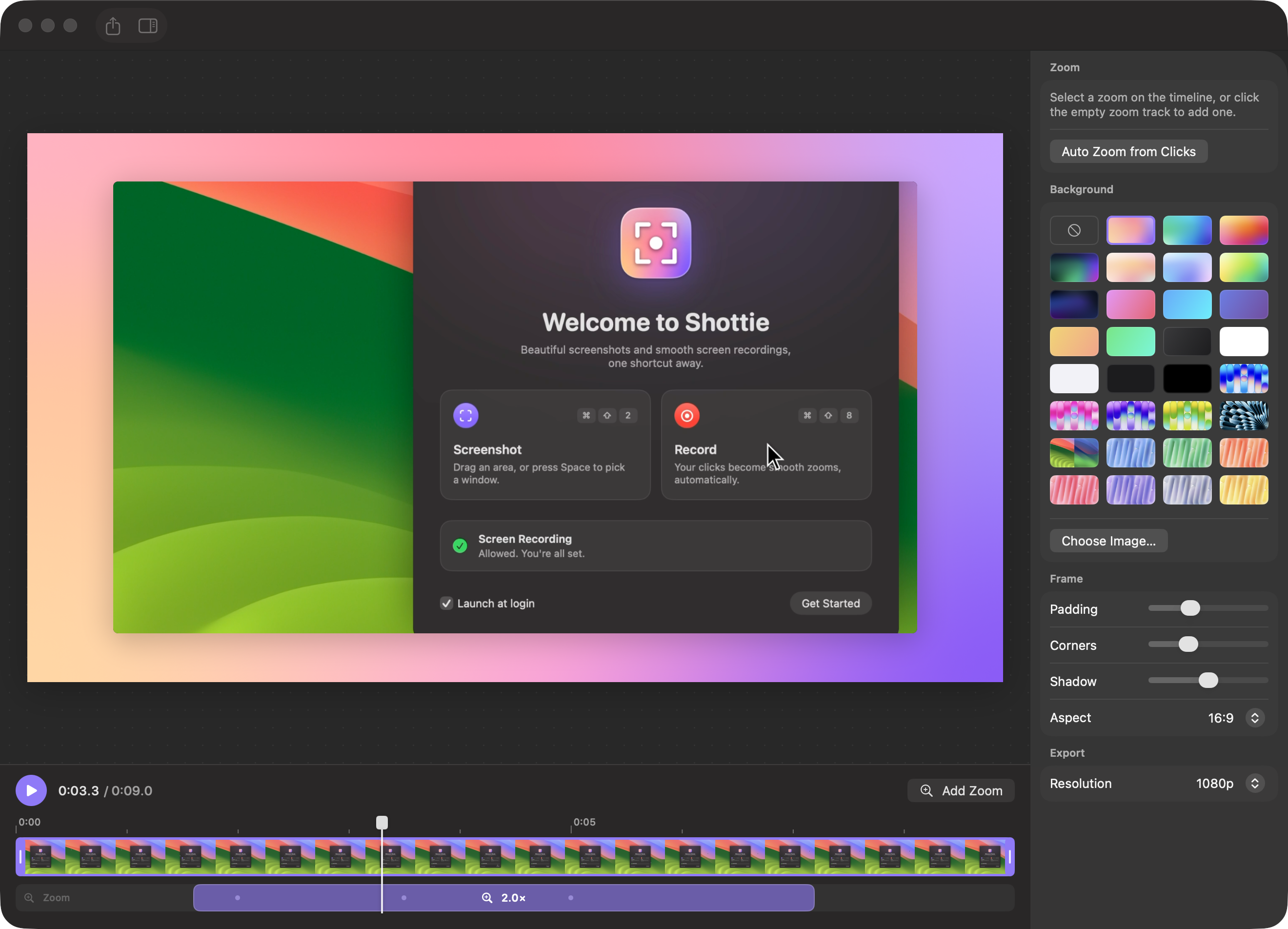Image resolution: width=1288 pixels, height=929 pixels.
Task: Click the purple Screenshot icon in preview
Action: coord(465,416)
